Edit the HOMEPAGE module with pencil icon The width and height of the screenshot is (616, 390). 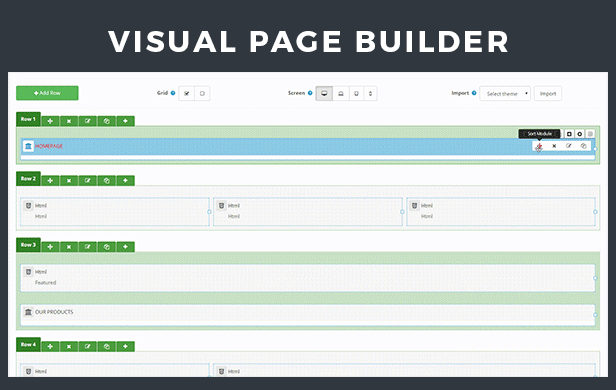(x=568, y=146)
